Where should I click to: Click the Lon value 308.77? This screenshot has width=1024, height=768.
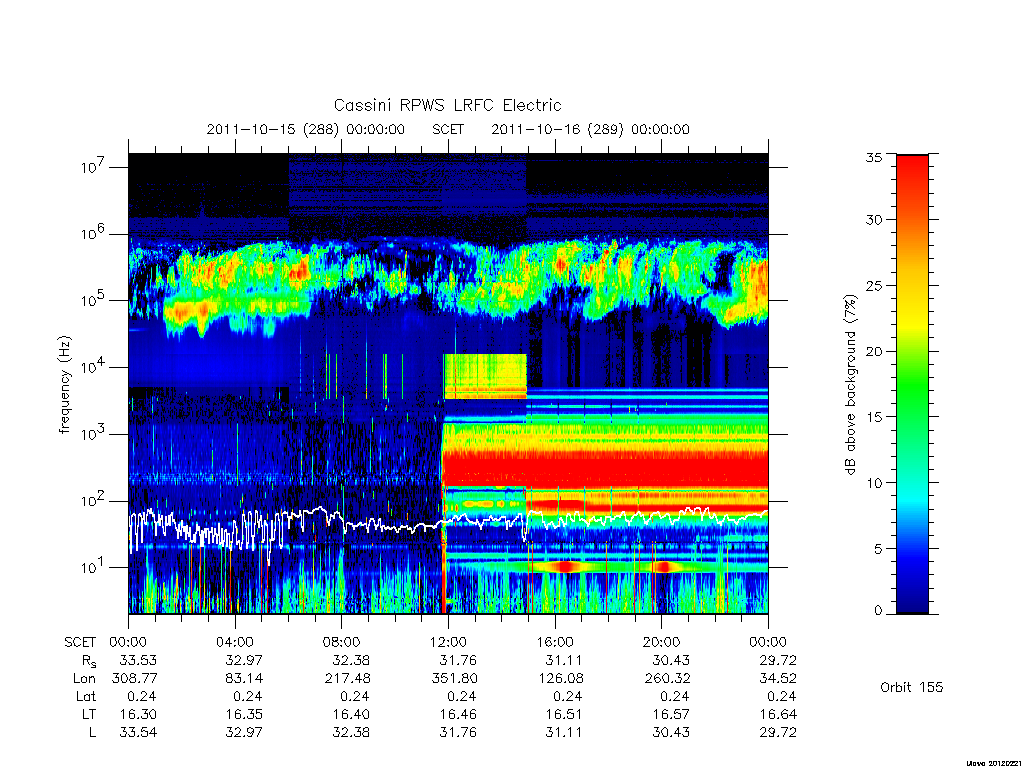pos(135,679)
